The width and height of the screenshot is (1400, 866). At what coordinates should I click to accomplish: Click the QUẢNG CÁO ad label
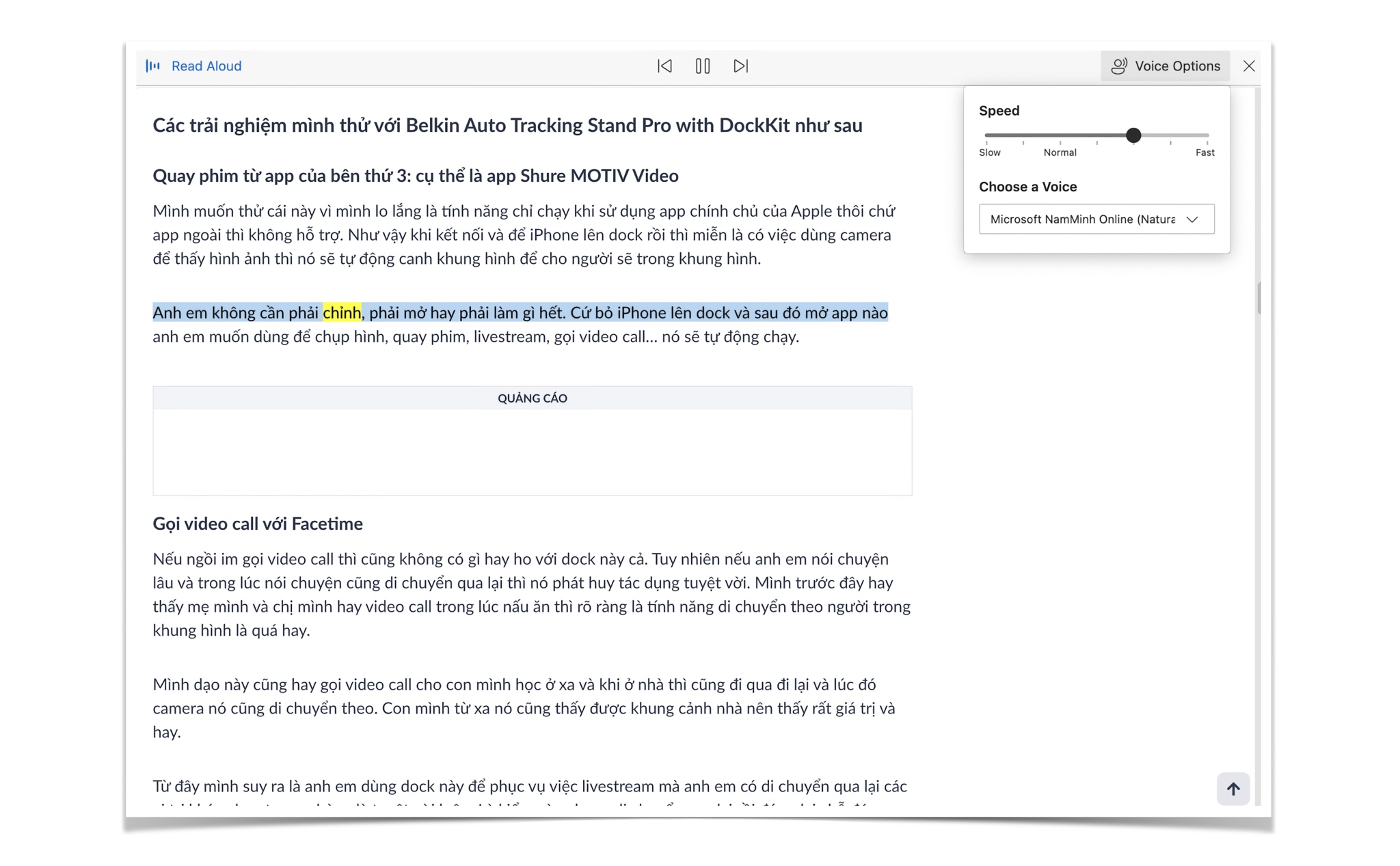(533, 398)
